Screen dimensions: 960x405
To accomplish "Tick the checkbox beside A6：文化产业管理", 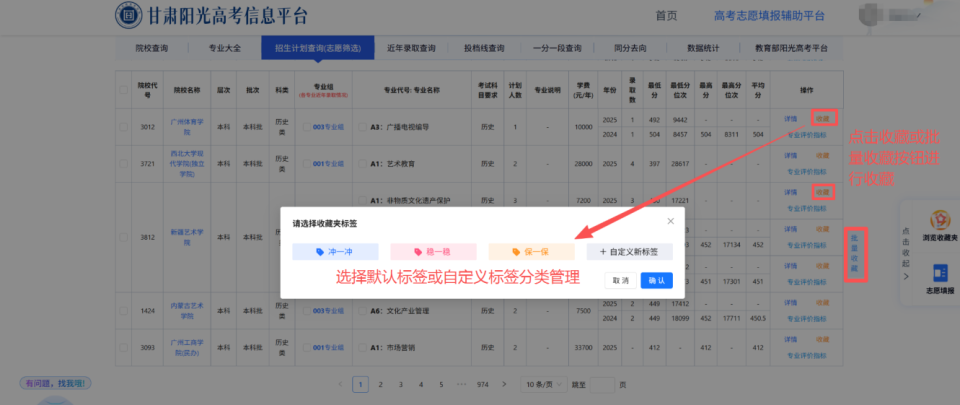I will pos(362,311).
